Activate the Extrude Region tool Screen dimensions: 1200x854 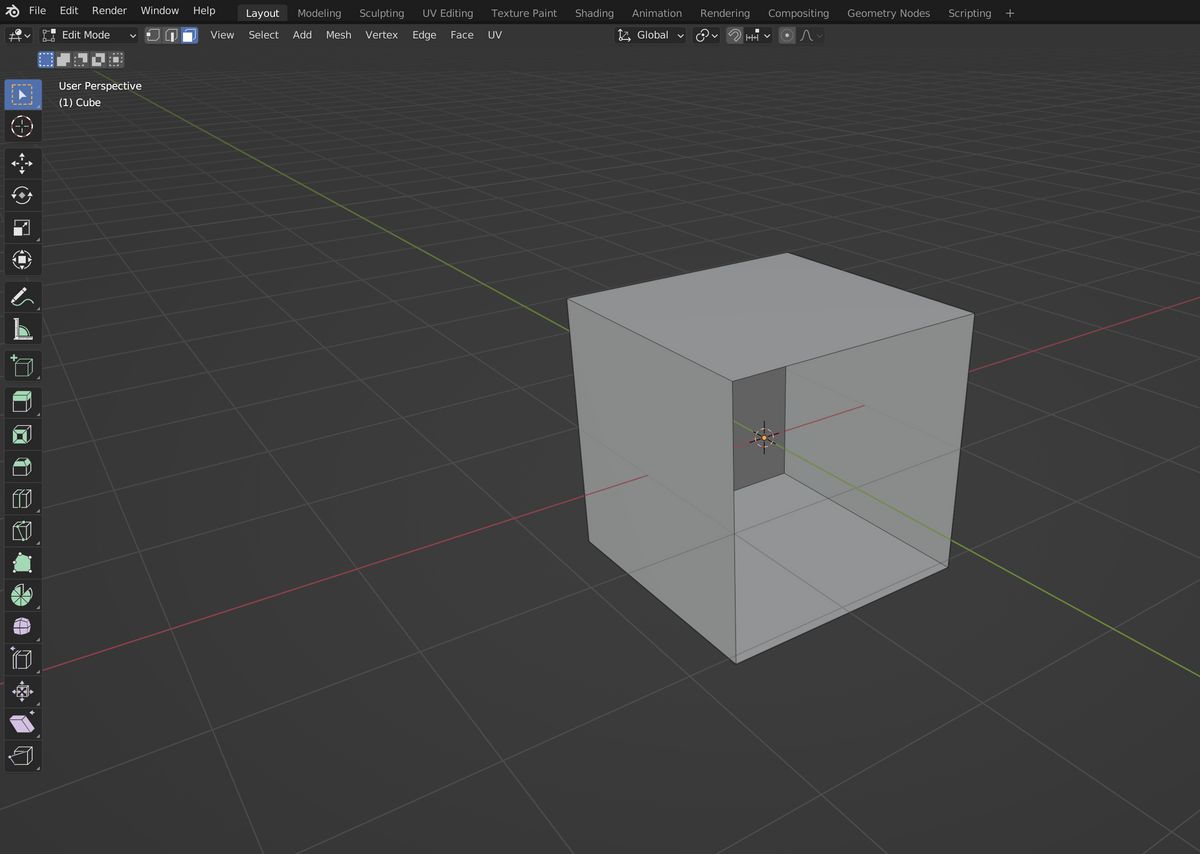tap(22, 401)
